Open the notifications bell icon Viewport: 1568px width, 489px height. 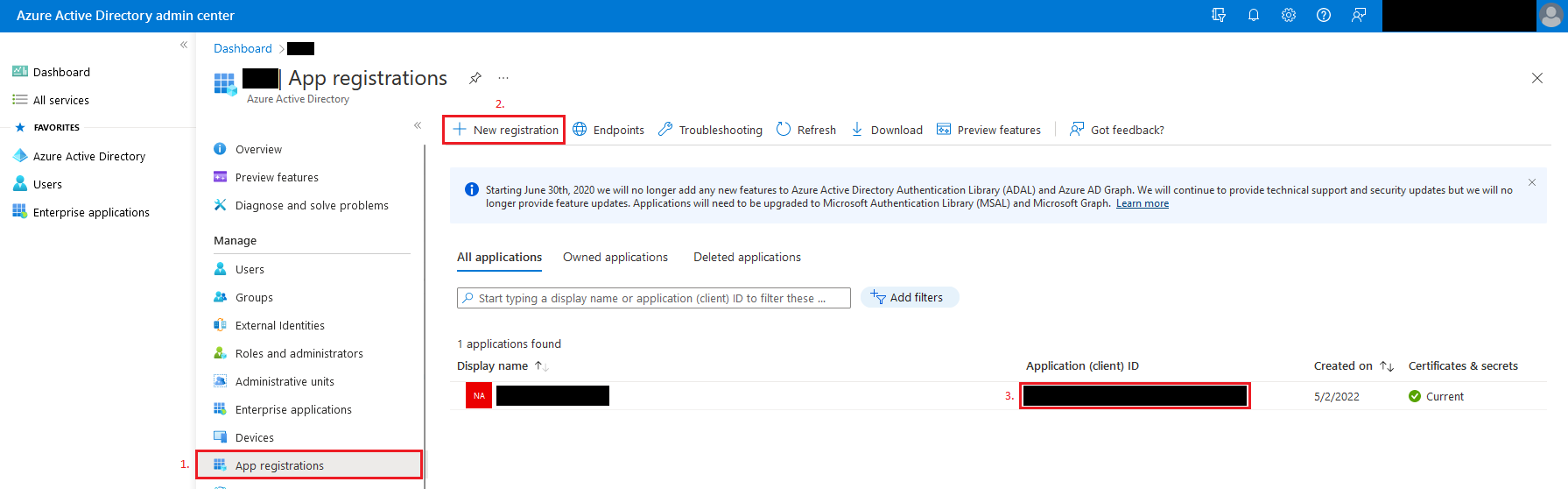coord(1253,15)
